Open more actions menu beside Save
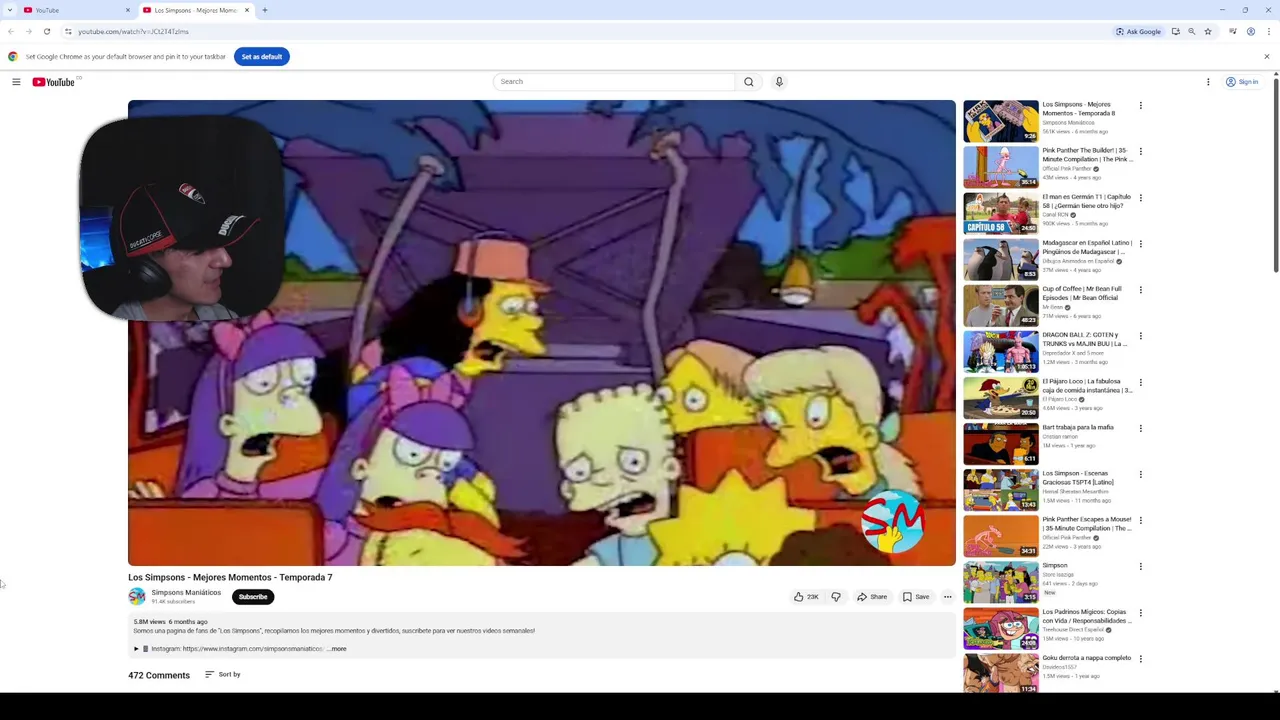1280x720 pixels. coord(947,597)
